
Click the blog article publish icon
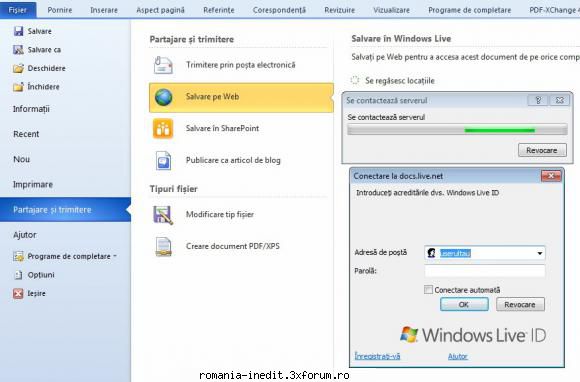click(163, 160)
